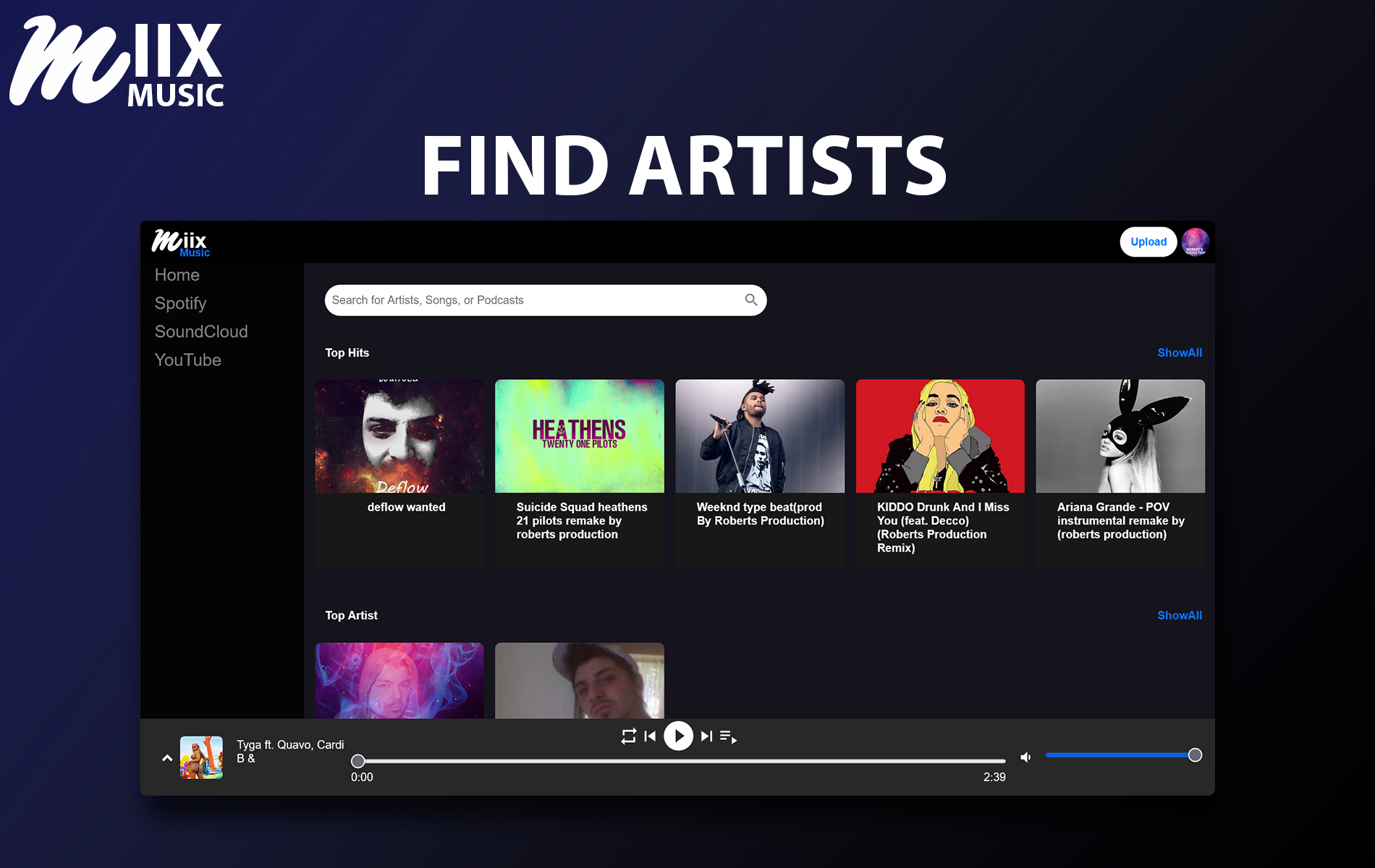Mute audio using the speaker icon
The width and height of the screenshot is (1375, 868).
click(1025, 756)
